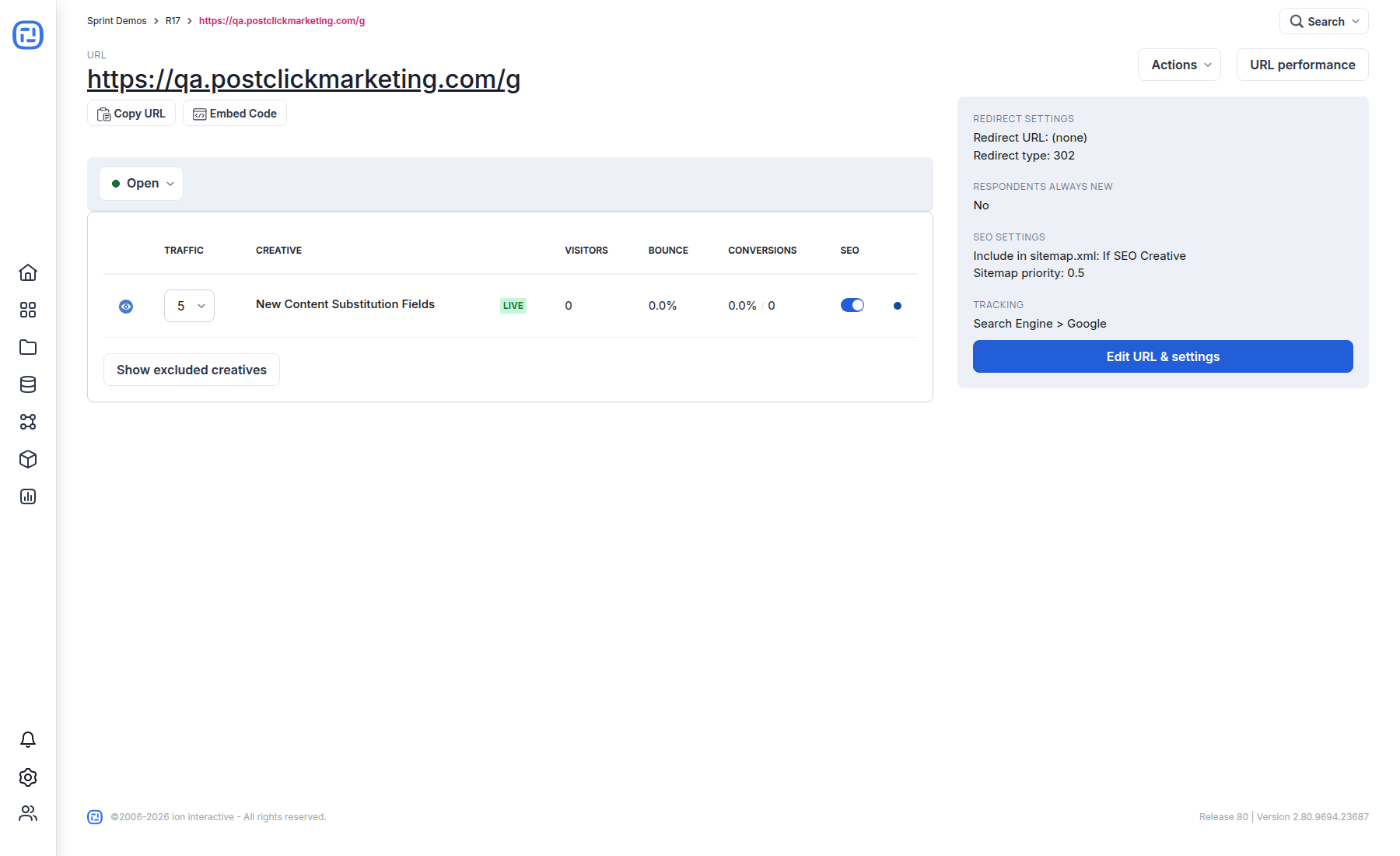Expand the Open status dropdown

[142, 184]
